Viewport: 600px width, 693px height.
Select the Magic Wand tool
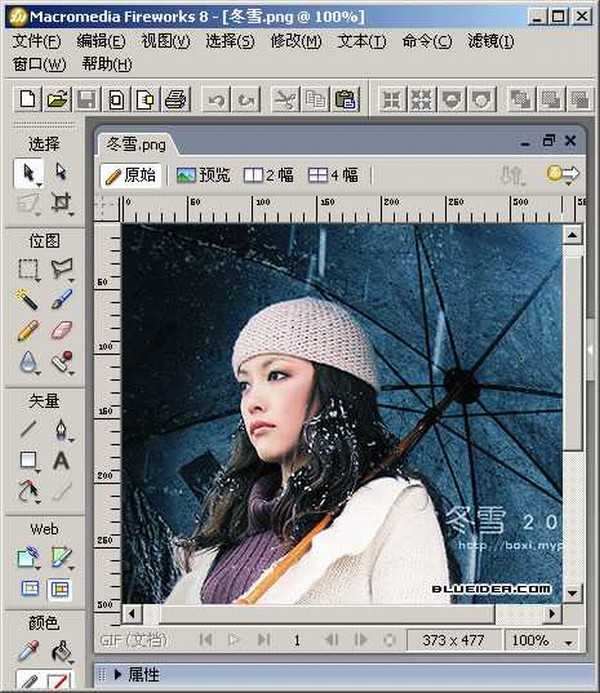(x=29, y=299)
